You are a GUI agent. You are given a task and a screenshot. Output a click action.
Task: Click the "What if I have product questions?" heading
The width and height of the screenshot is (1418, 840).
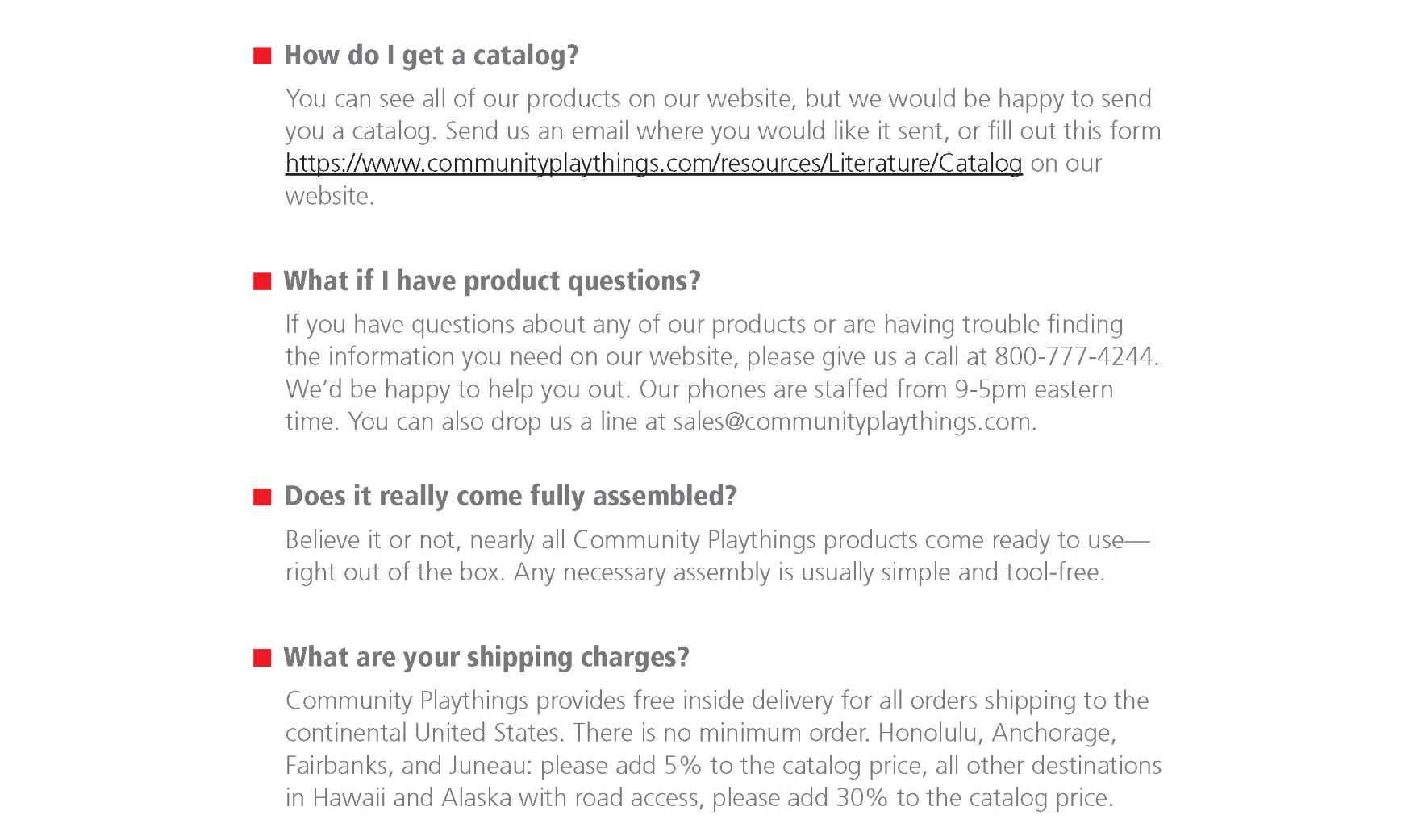[492, 281]
